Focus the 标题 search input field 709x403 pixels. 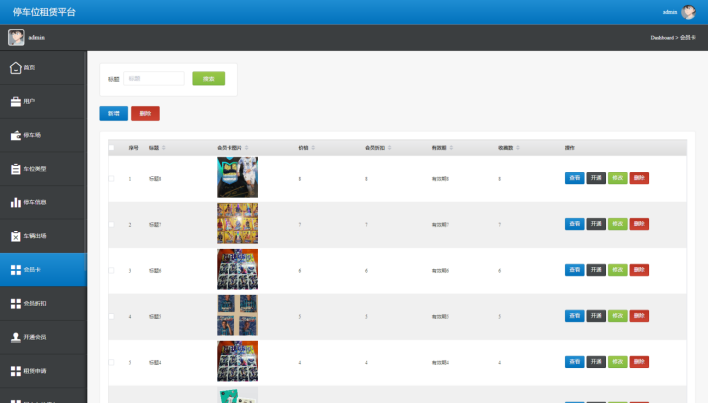tap(154, 79)
